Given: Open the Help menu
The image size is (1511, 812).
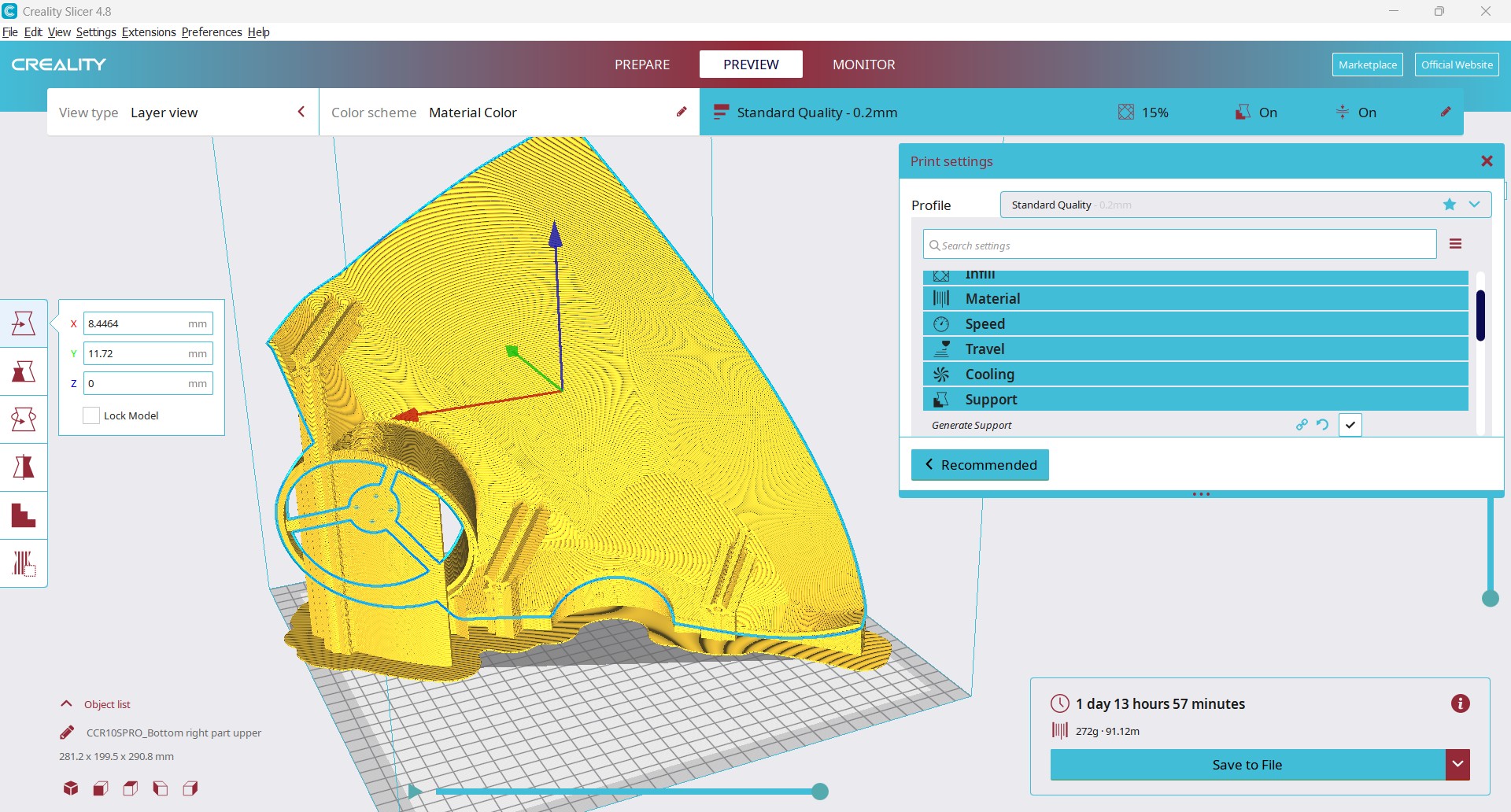Looking at the screenshot, I should [259, 32].
